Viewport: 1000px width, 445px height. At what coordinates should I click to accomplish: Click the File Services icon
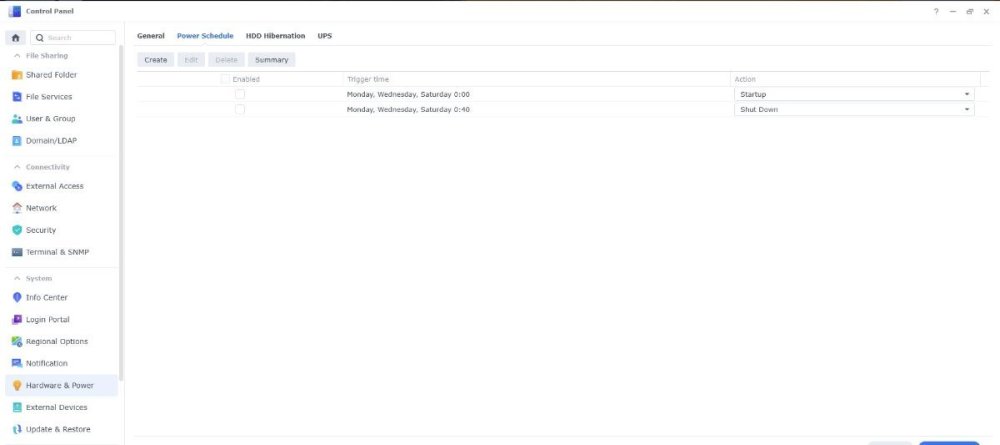pyautogui.click(x=17, y=97)
